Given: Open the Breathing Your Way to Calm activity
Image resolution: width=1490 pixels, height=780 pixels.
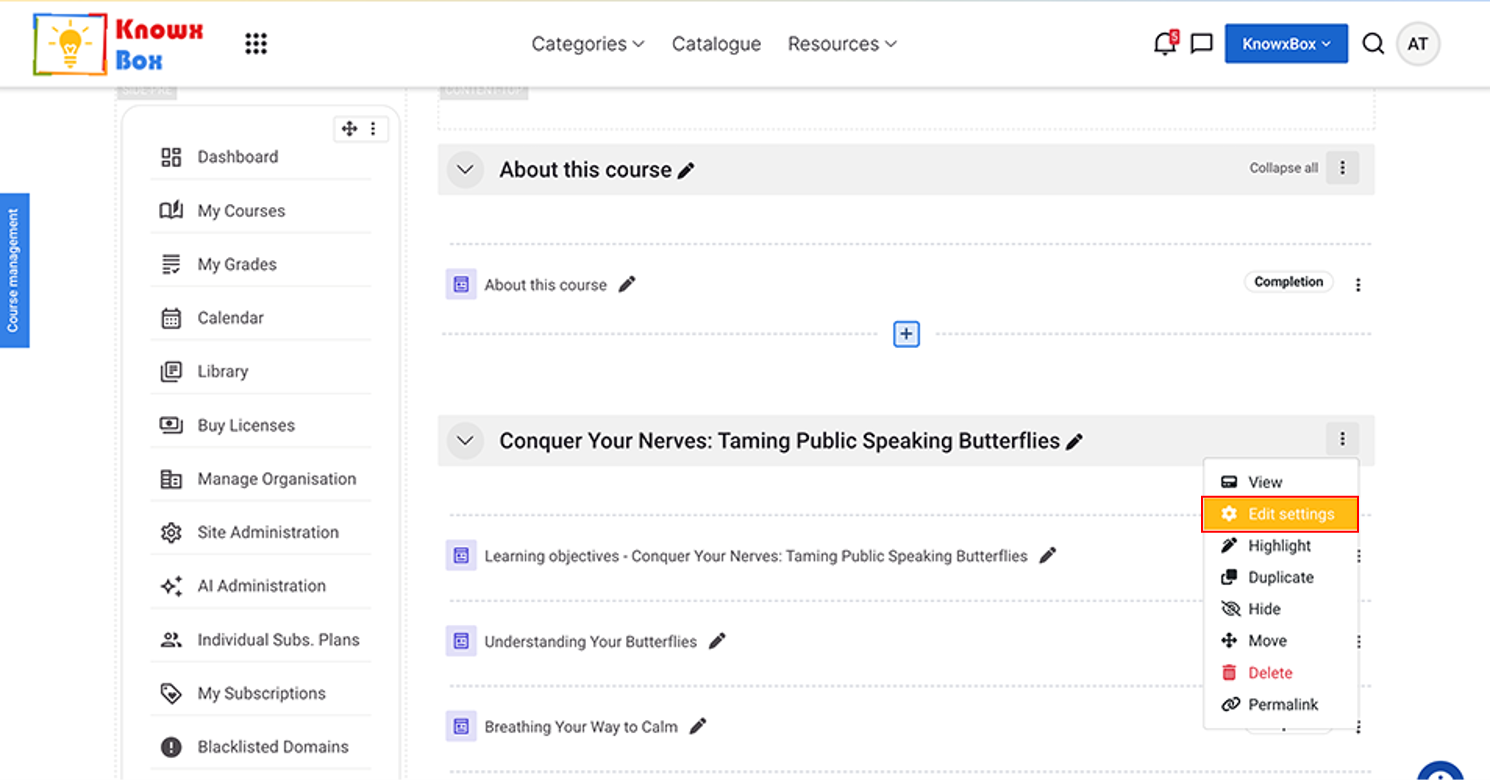Looking at the screenshot, I should pyautogui.click(x=581, y=727).
